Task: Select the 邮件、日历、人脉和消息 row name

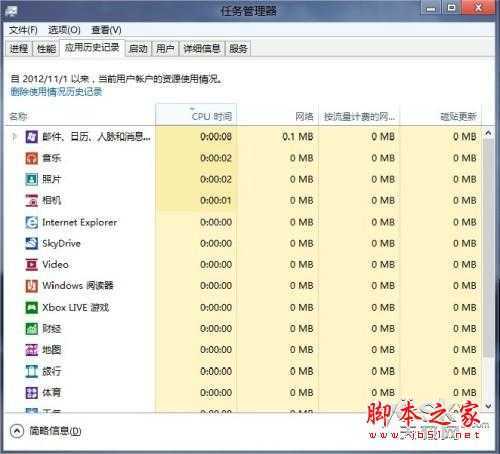Action: coord(96,137)
